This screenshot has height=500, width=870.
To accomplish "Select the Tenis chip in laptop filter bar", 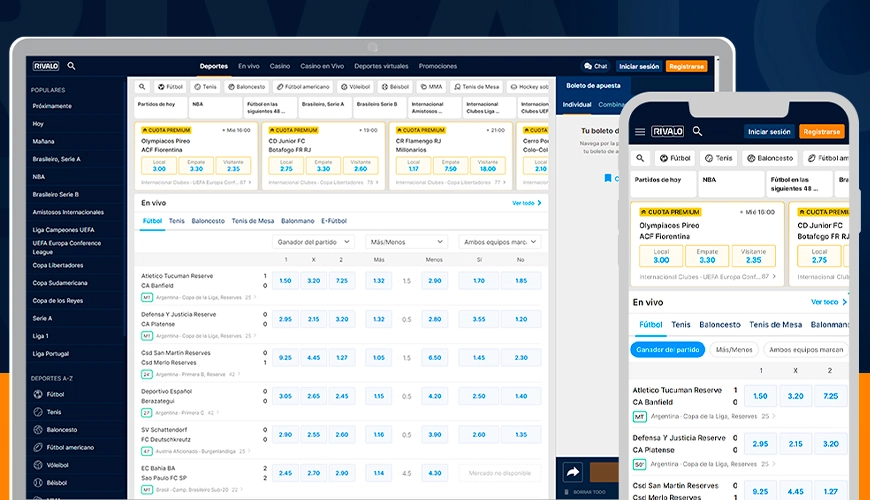I will pos(205,87).
